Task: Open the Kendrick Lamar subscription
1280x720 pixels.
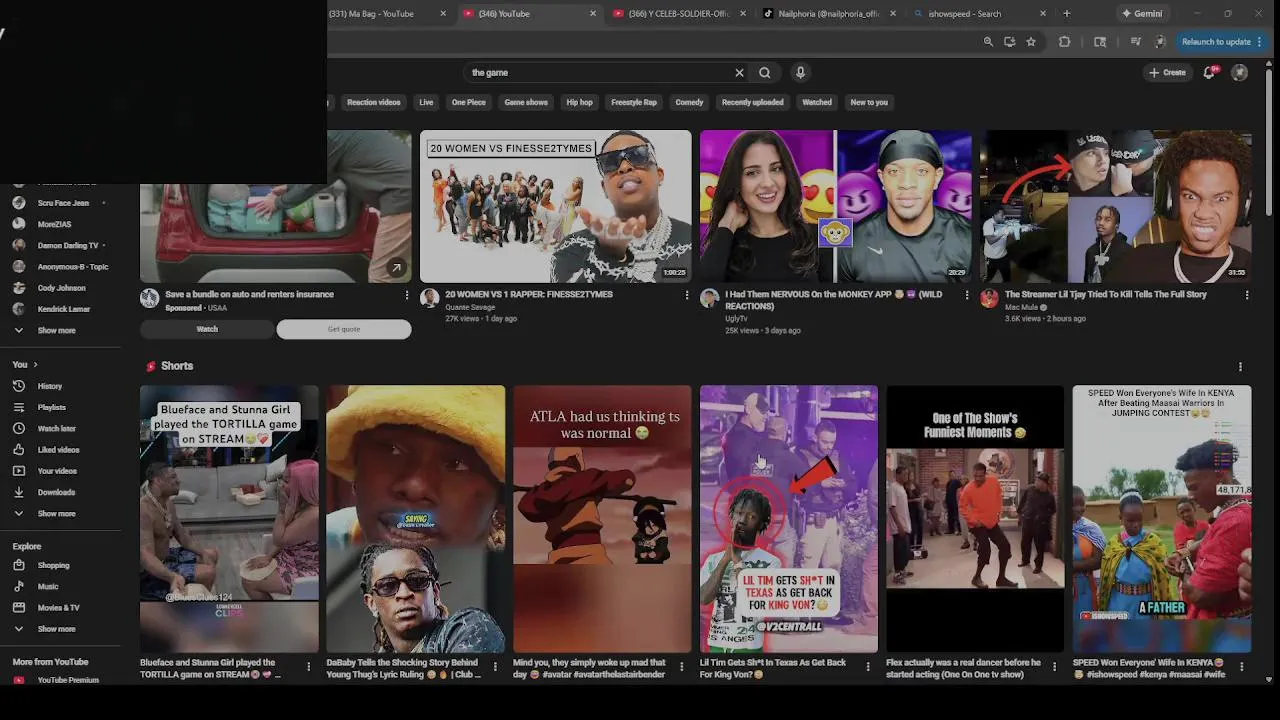Action: click(63, 309)
